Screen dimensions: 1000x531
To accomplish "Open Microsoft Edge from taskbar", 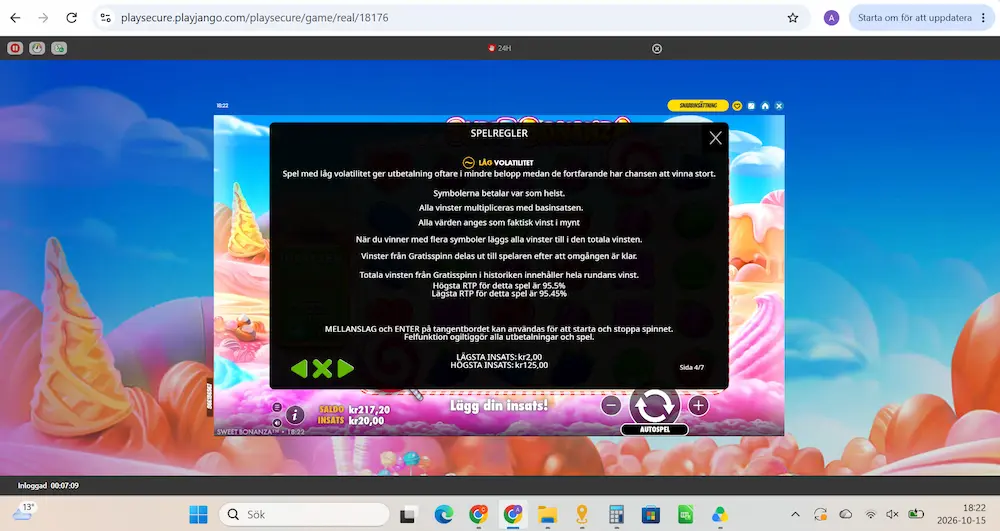I will tap(444, 514).
